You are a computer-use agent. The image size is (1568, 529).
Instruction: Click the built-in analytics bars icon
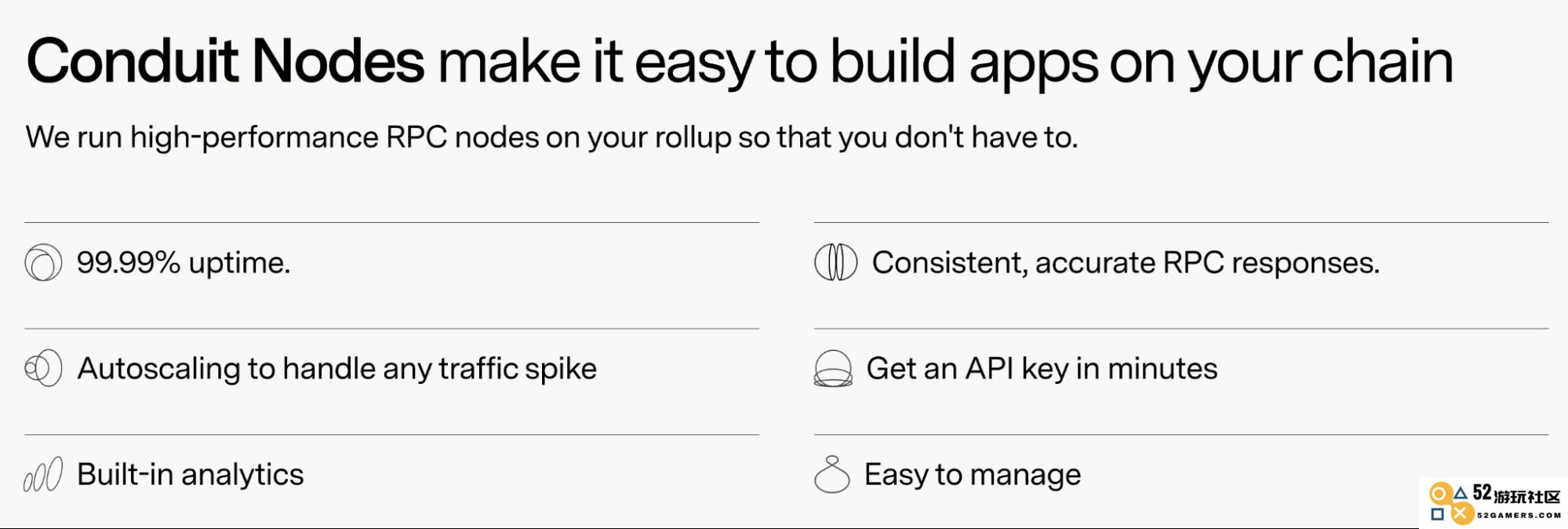43,475
